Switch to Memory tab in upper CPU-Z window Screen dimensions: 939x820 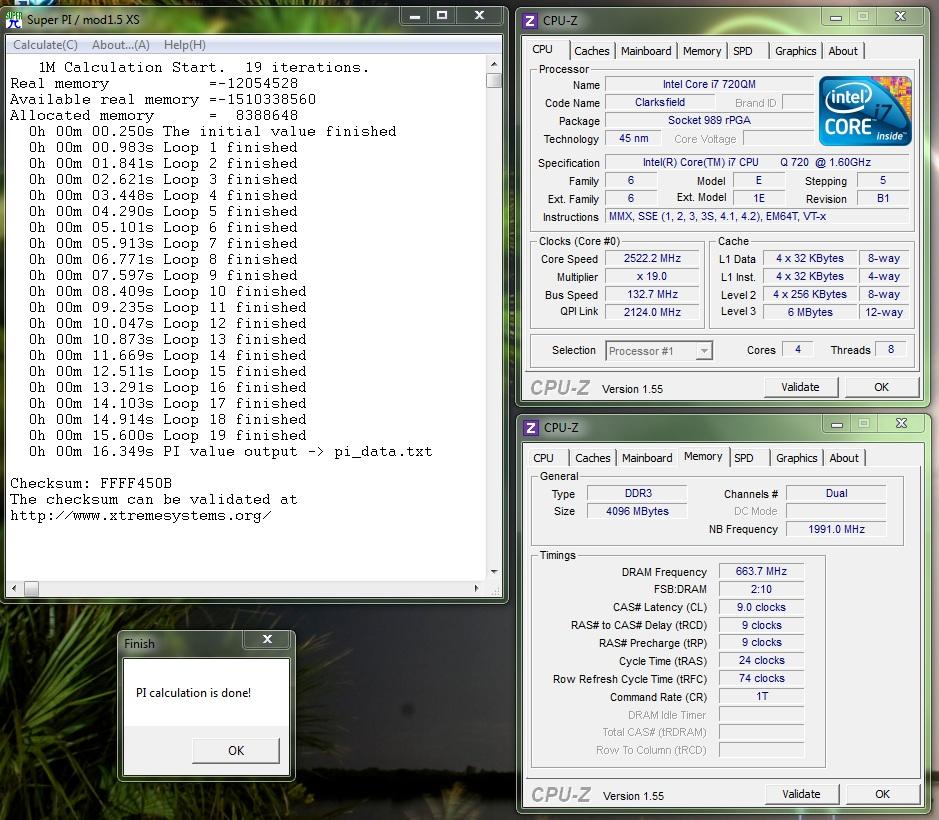pyautogui.click(x=702, y=51)
